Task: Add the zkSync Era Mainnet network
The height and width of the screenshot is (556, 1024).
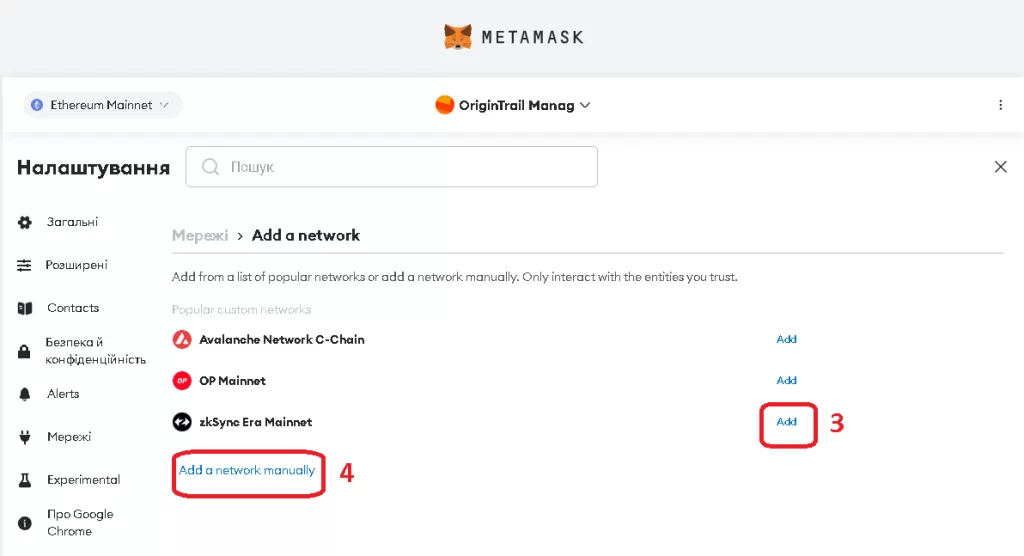Action: [786, 421]
